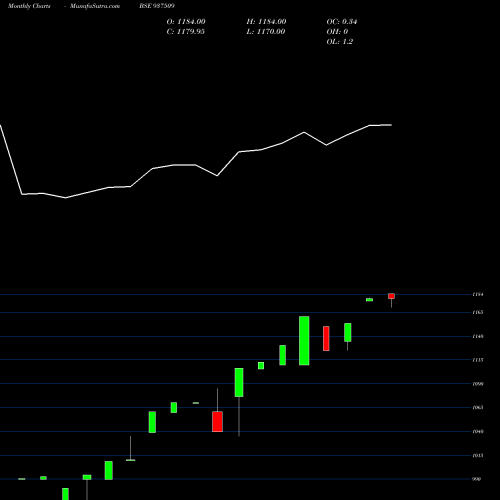Screen dimensions: 500x500
Task: Click the tallest green candle near 1165
Action: [304, 341]
